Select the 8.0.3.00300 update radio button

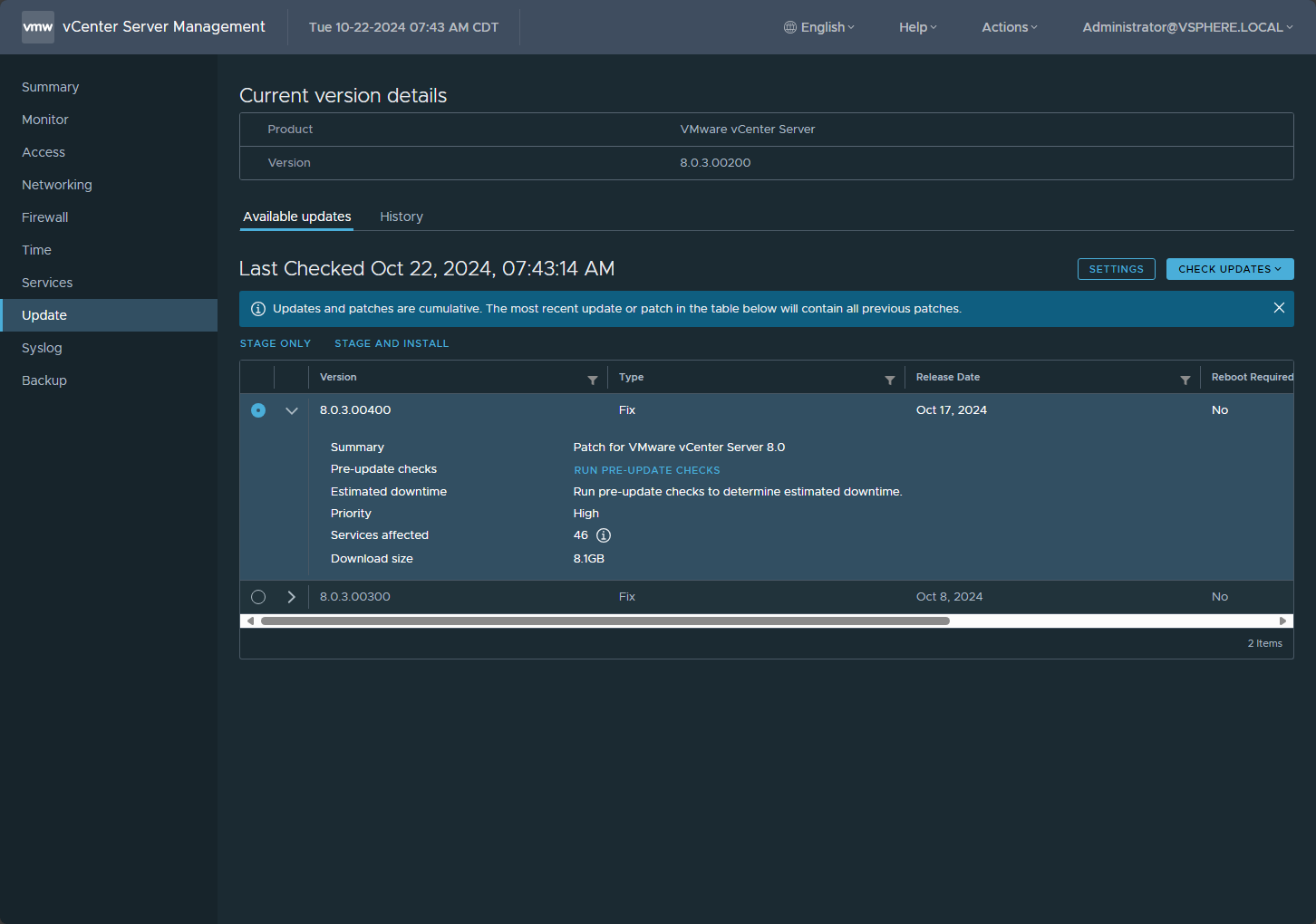click(258, 597)
